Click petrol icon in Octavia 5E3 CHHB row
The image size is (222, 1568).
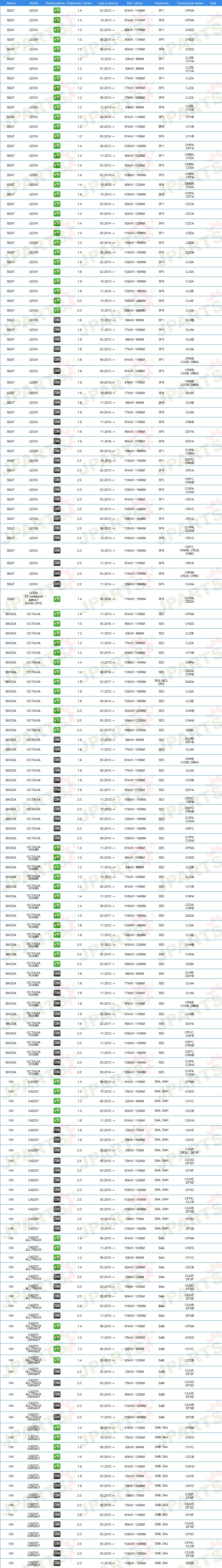point(56,711)
